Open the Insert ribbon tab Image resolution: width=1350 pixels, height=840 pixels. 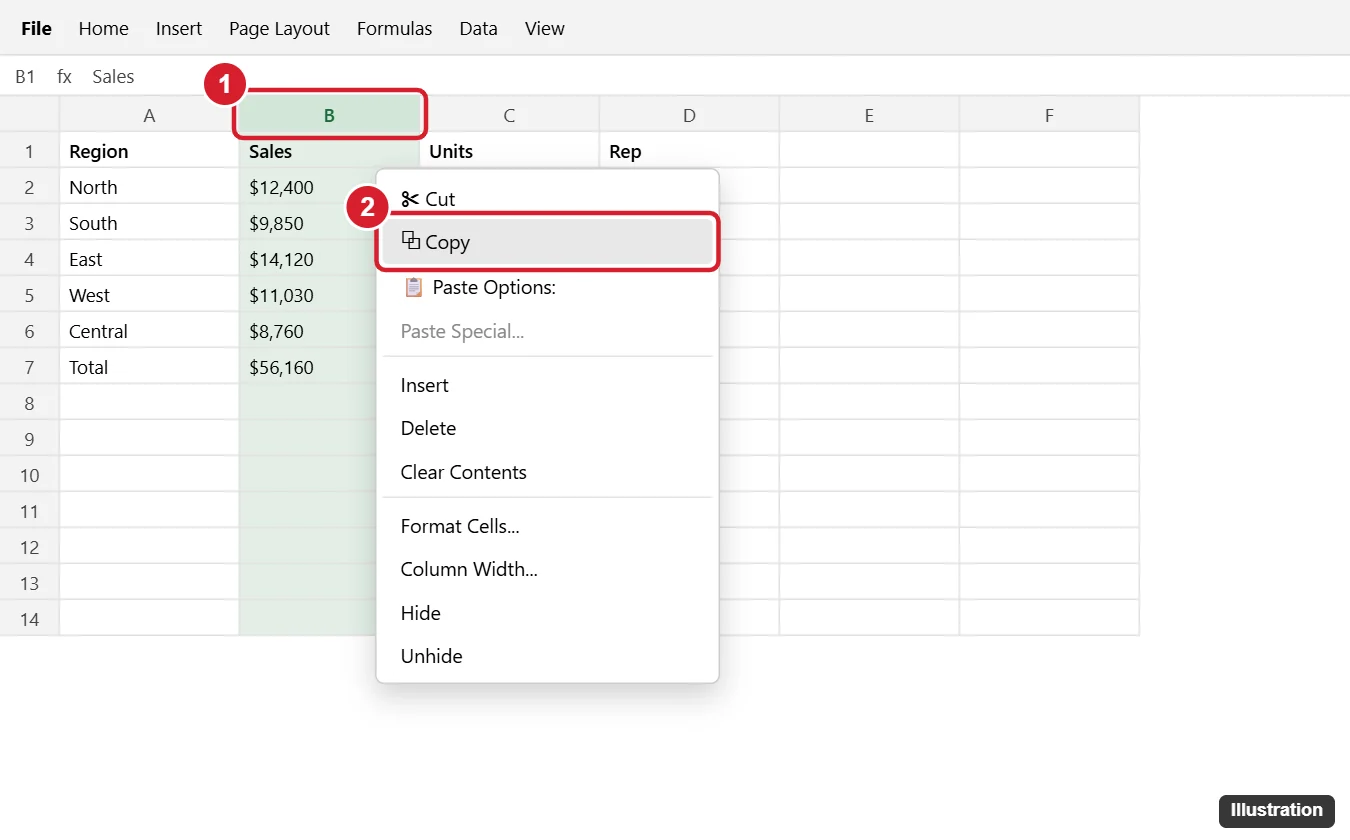[179, 29]
